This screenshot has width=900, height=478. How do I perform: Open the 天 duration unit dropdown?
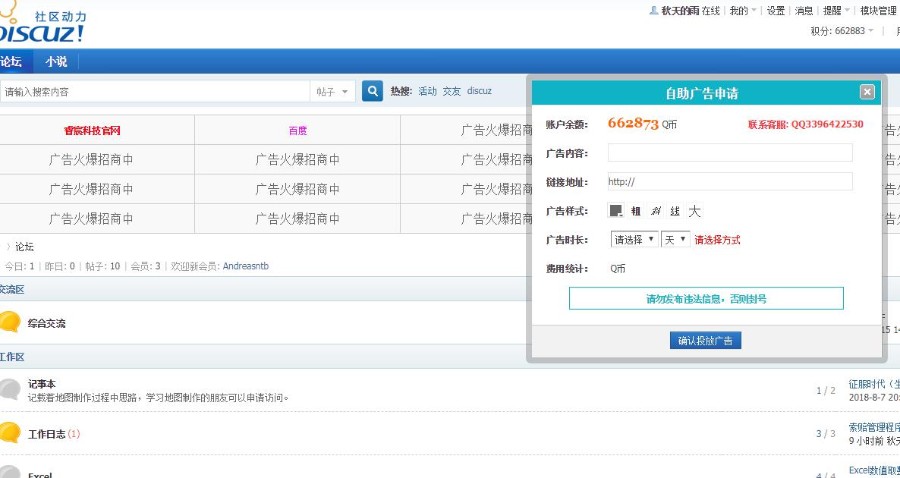point(676,240)
